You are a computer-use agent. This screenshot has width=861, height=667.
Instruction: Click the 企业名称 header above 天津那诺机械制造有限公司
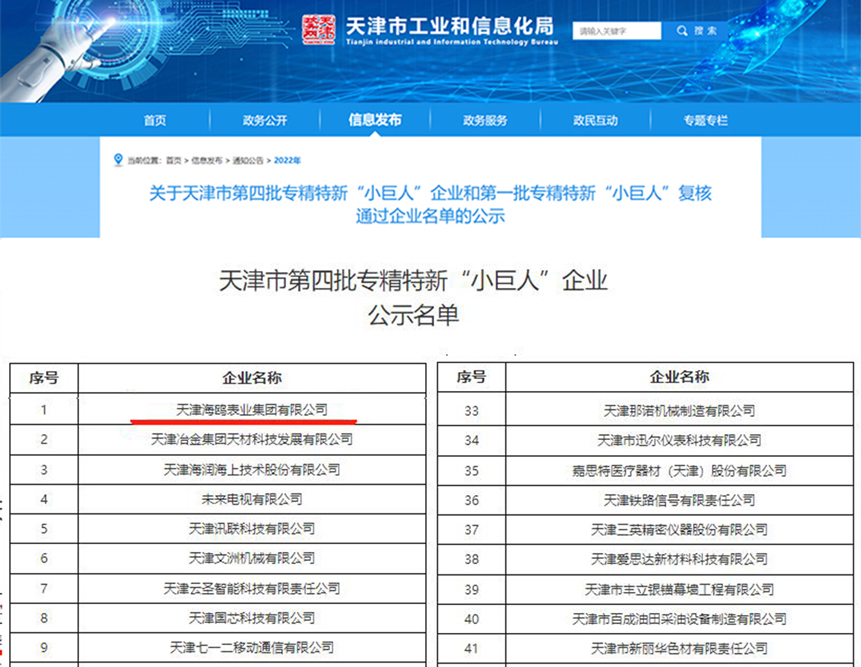tap(680, 377)
